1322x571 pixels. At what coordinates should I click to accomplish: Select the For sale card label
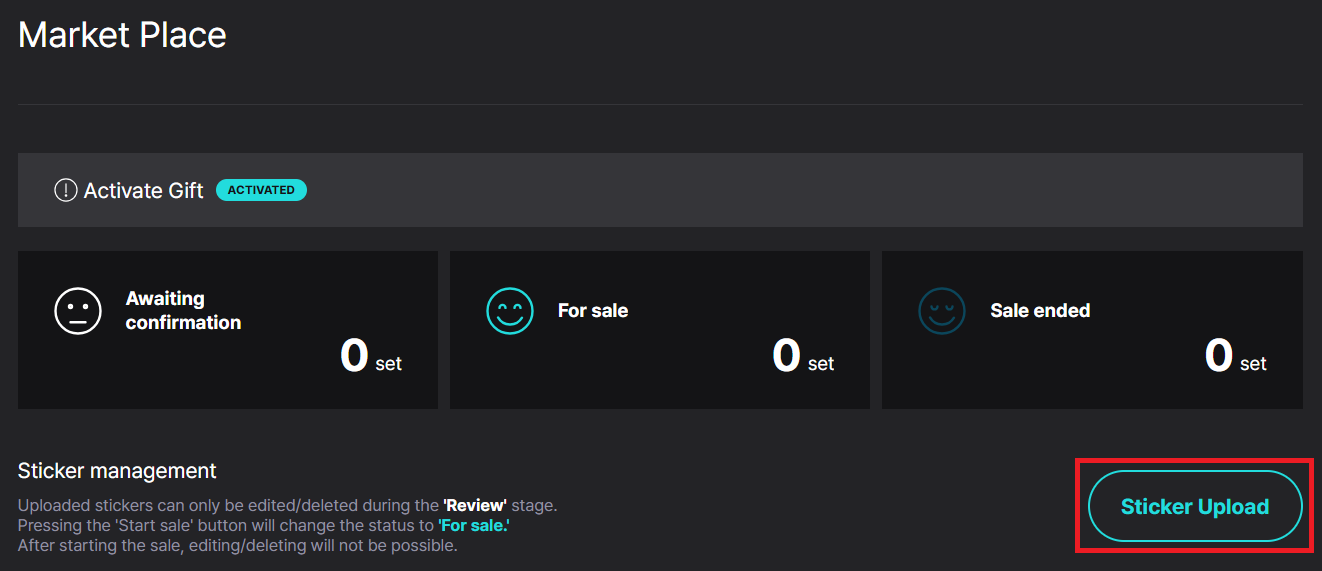tap(593, 311)
